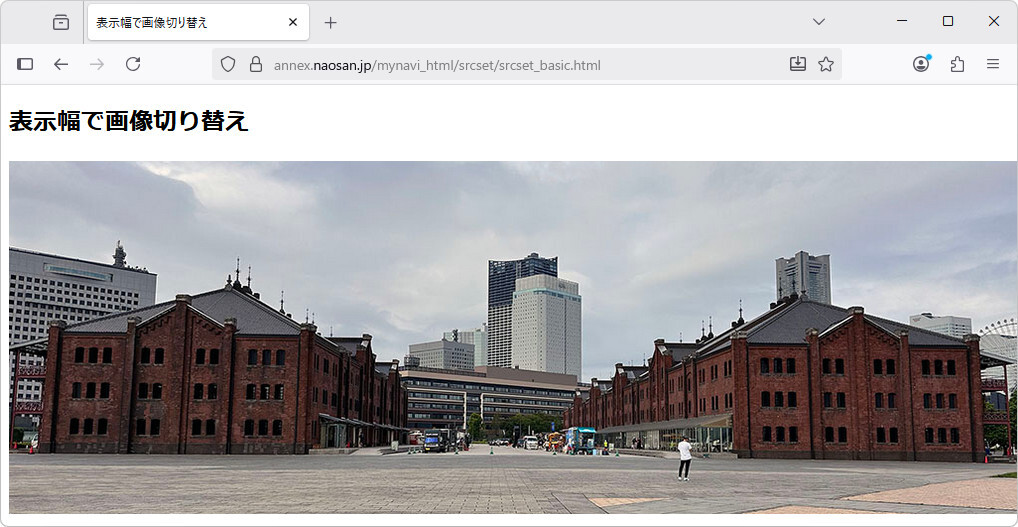Open the Extensions puzzle-piece panel
The image size is (1018, 527).
[957, 64]
